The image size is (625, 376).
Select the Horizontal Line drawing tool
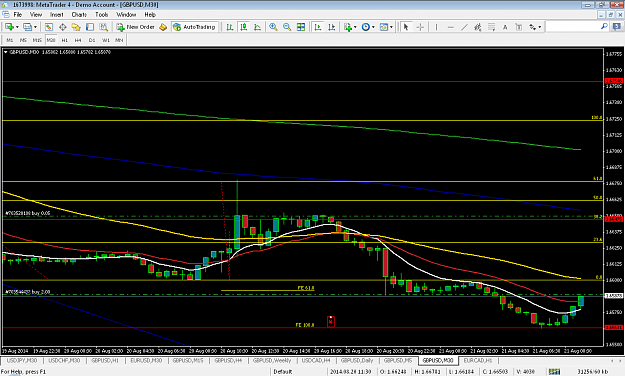(x=450, y=27)
